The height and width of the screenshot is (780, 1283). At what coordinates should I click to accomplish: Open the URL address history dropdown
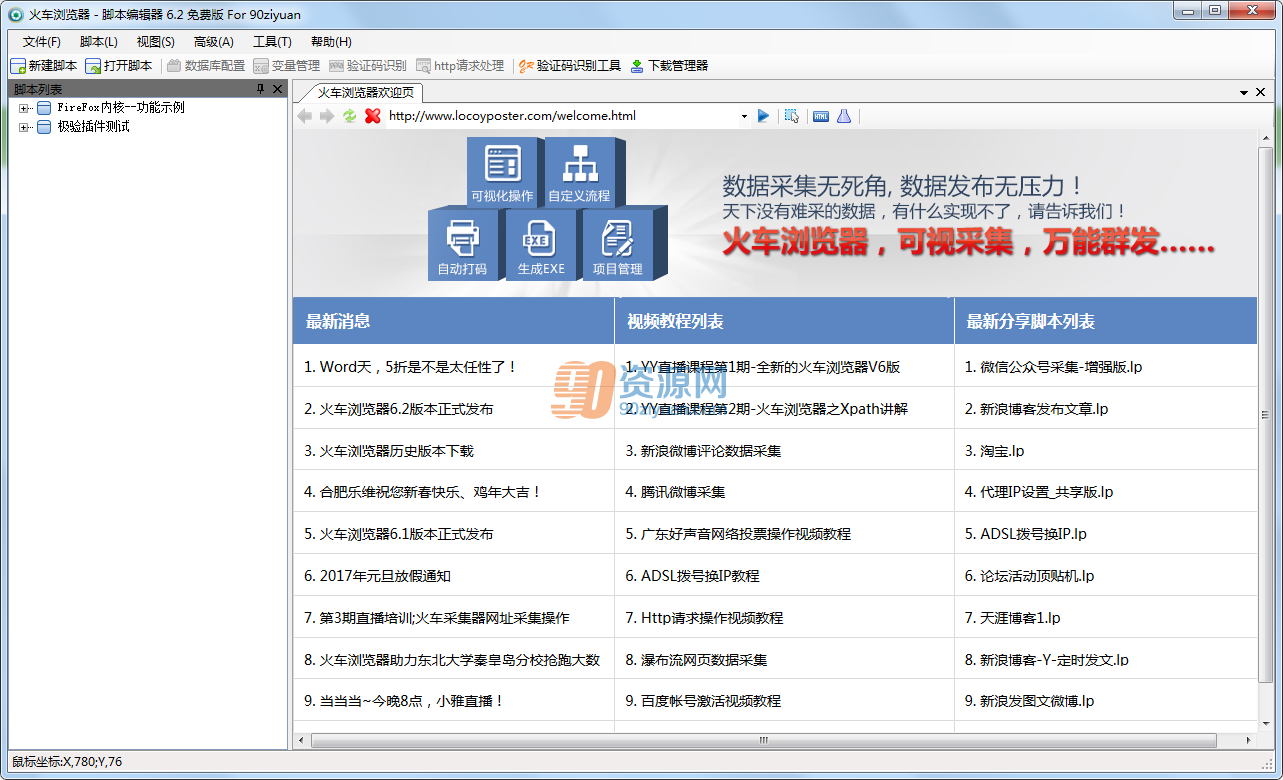744,116
